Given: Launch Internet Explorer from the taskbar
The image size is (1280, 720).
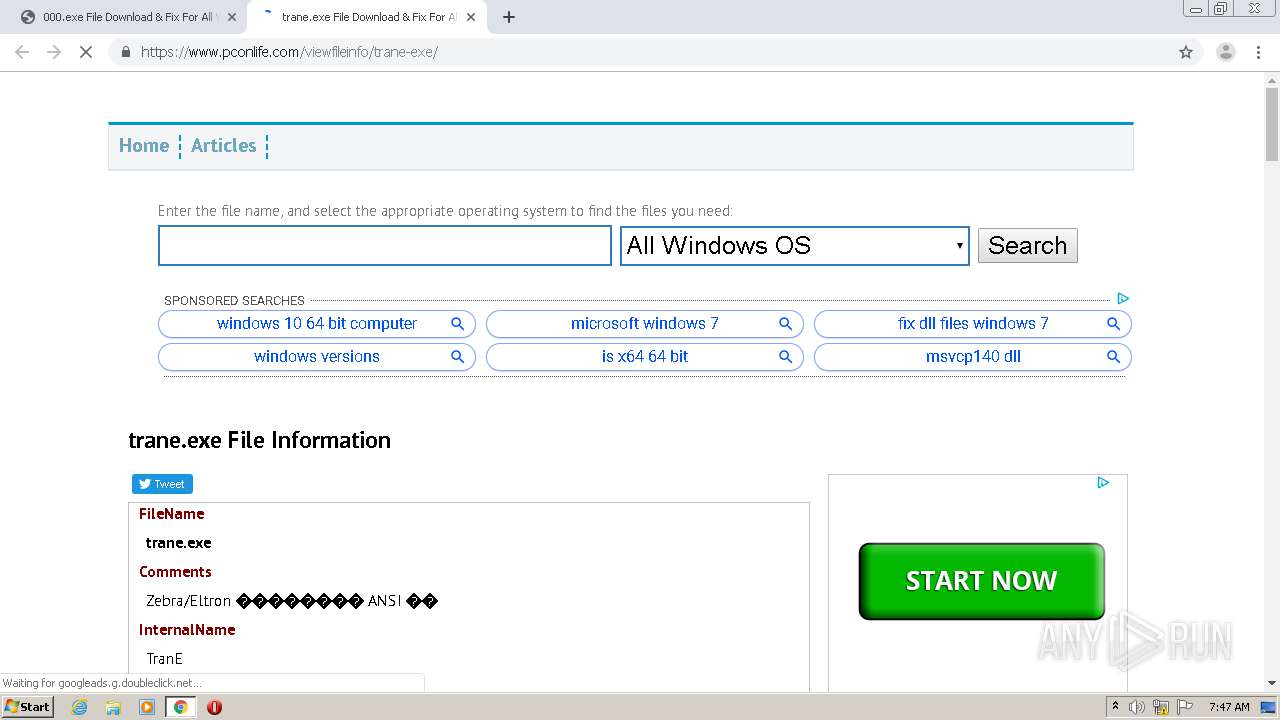Looking at the screenshot, I should click(79, 707).
